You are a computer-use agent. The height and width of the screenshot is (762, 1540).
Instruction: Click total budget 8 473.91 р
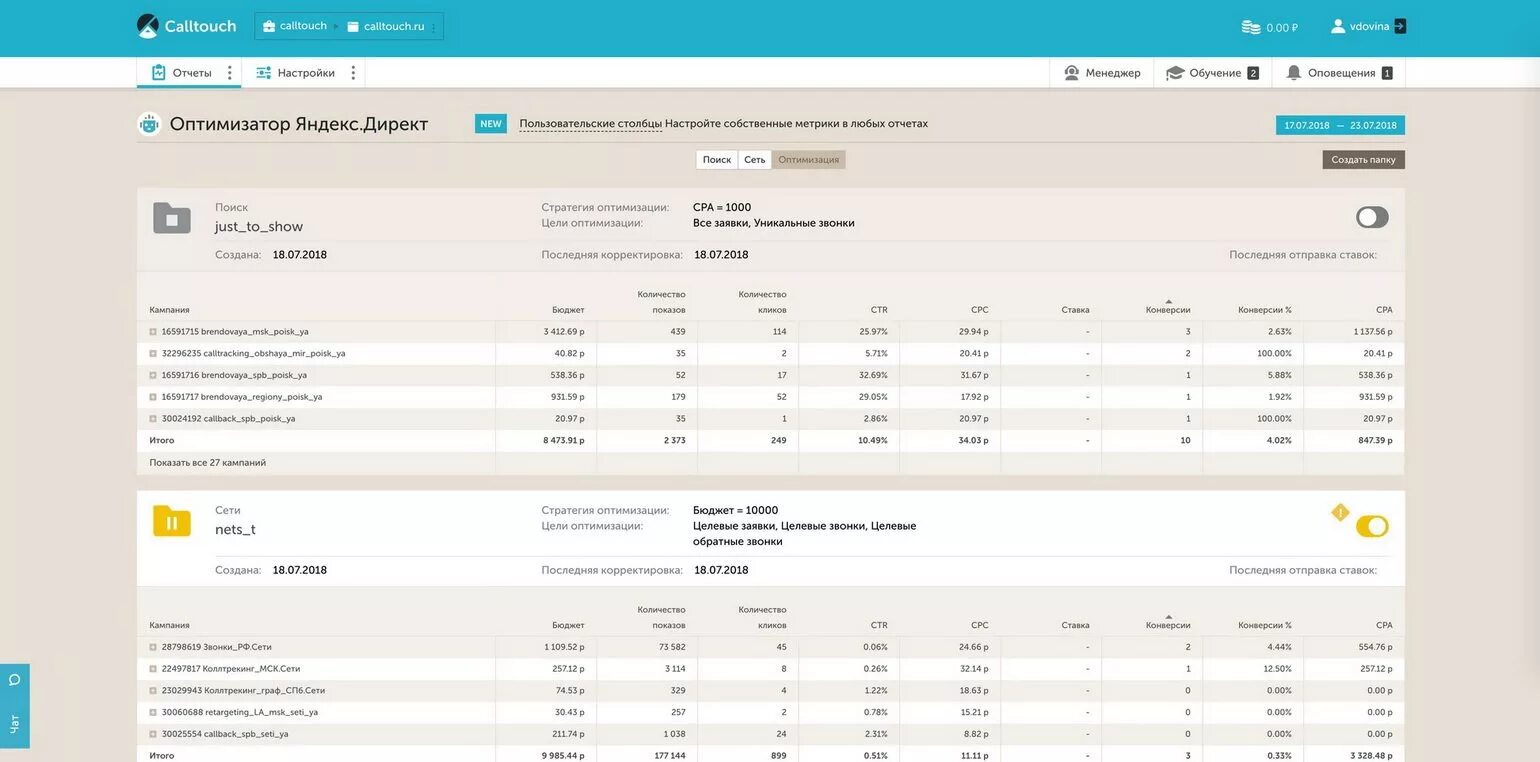(x=564, y=441)
